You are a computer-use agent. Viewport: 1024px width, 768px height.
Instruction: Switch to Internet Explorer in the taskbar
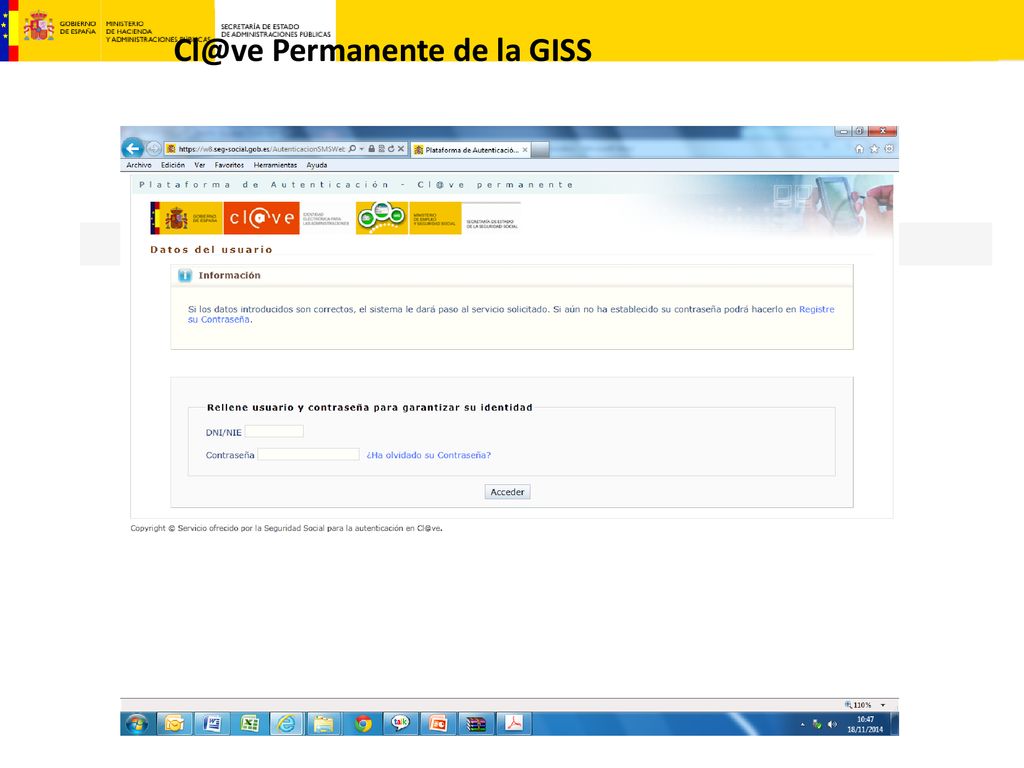pyautogui.click(x=287, y=724)
